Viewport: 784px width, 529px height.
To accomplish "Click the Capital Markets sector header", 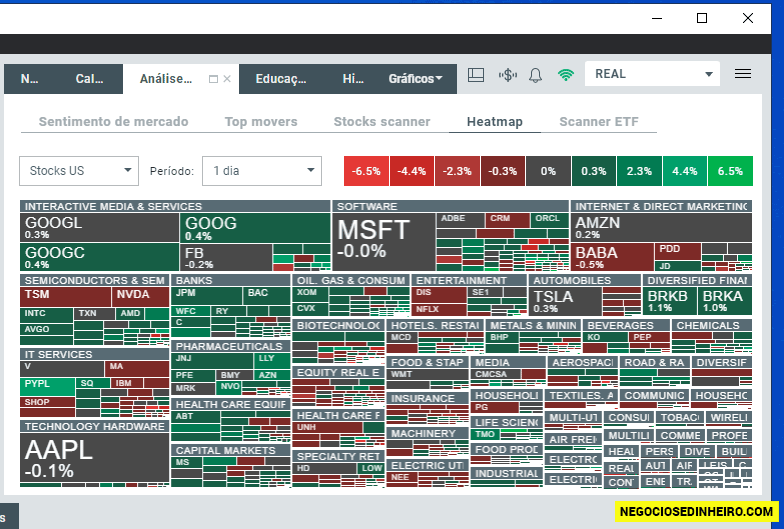I will point(230,450).
